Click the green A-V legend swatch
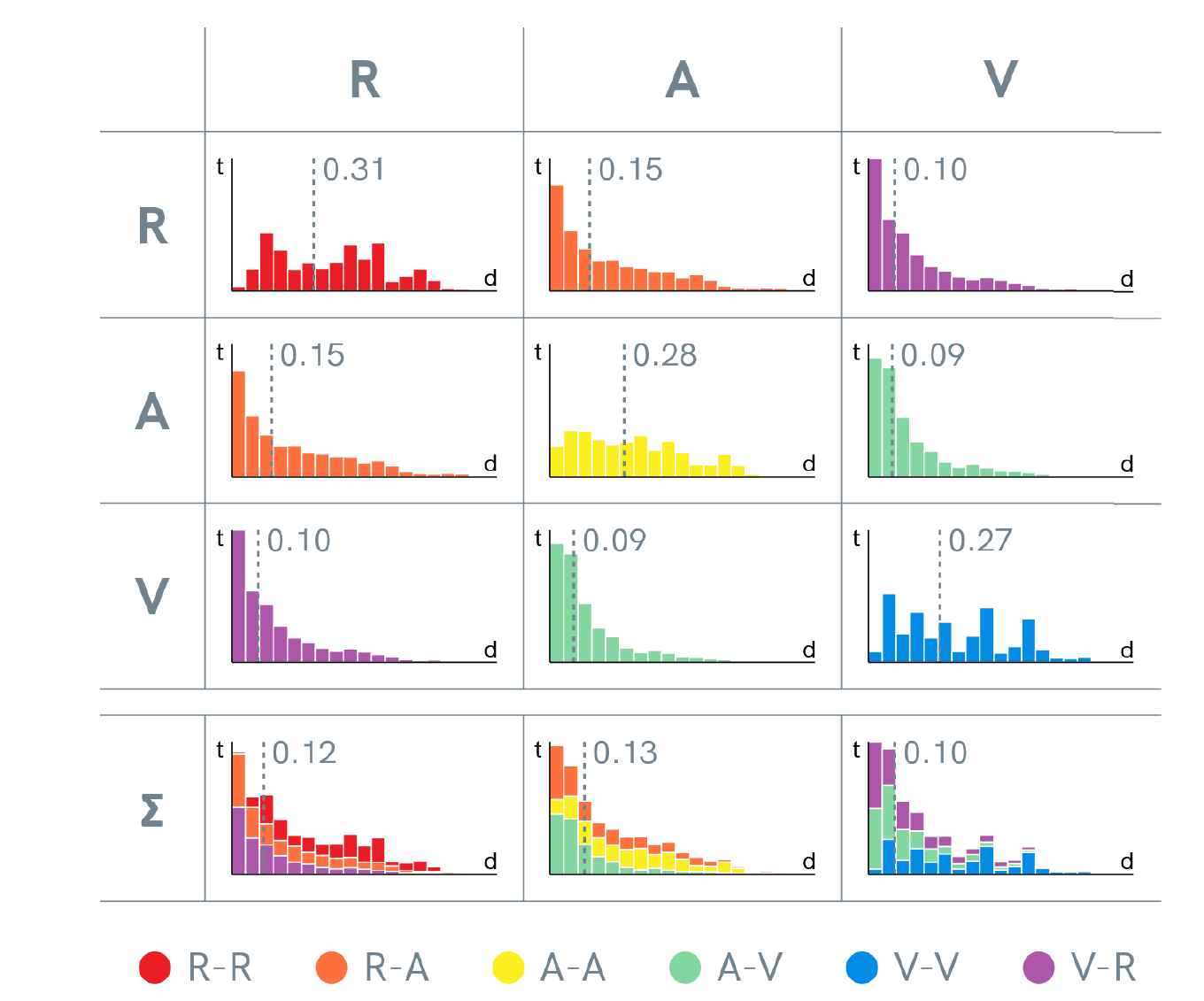The image size is (1204, 1001). [685, 967]
